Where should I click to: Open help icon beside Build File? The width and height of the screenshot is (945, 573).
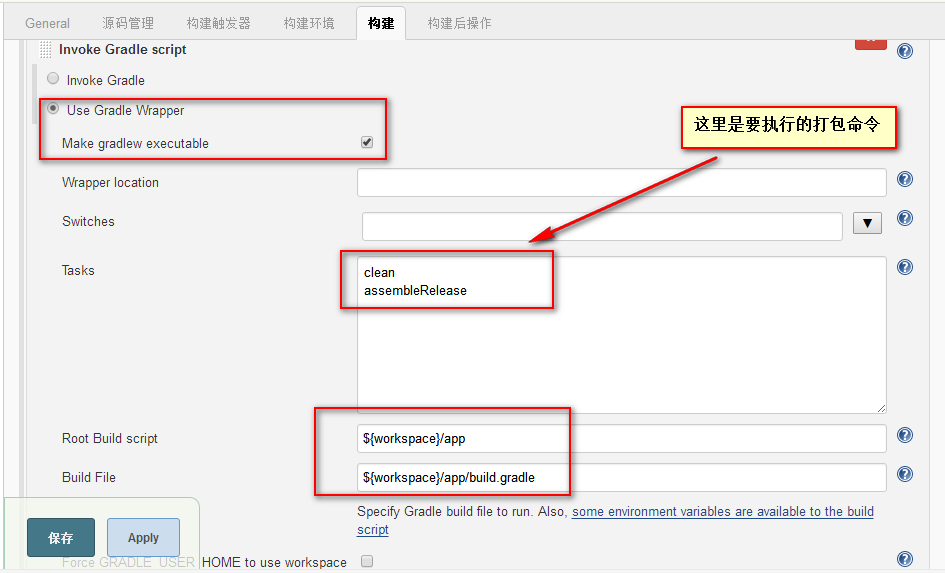click(x=905, y=474)
